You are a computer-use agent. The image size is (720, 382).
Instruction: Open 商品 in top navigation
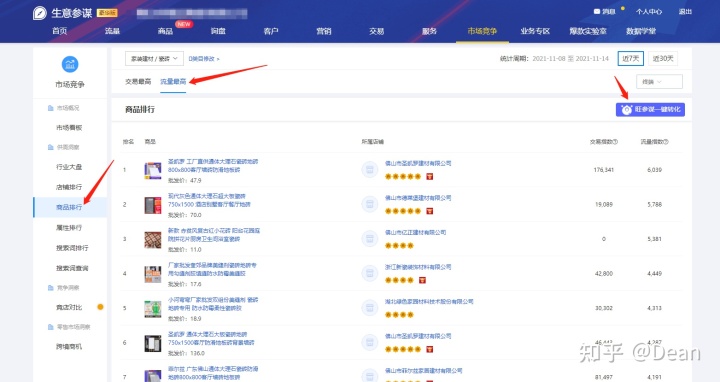[x=165, y=31]
